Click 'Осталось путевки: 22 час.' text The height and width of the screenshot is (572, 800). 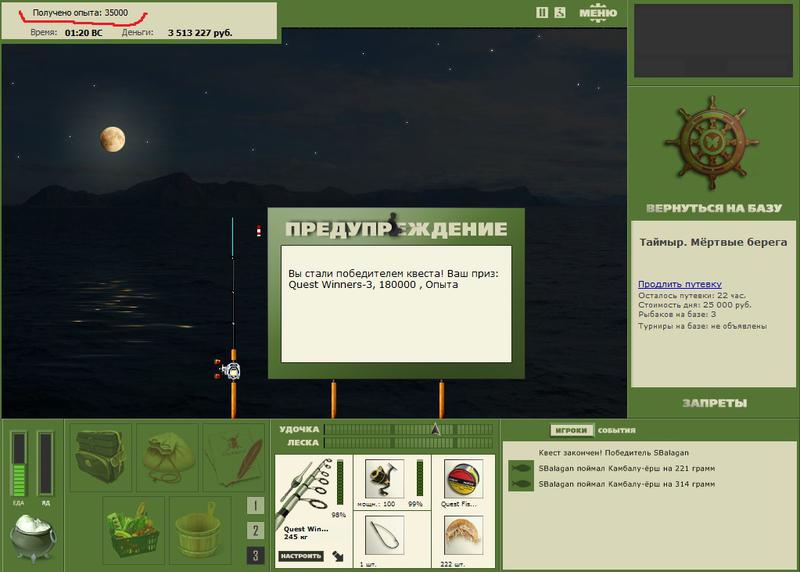click(692, 295)
